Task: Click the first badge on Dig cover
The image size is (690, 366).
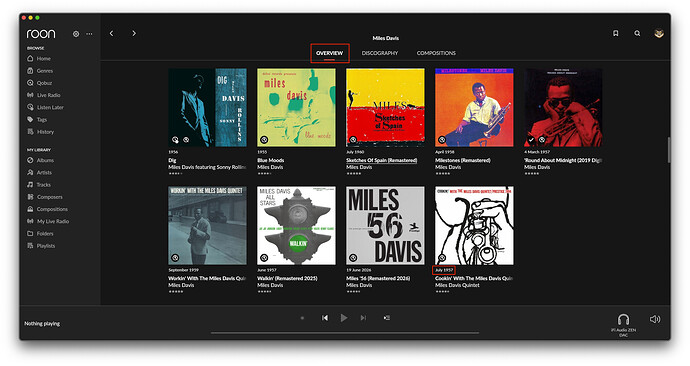Action: (x=175, y=140)
